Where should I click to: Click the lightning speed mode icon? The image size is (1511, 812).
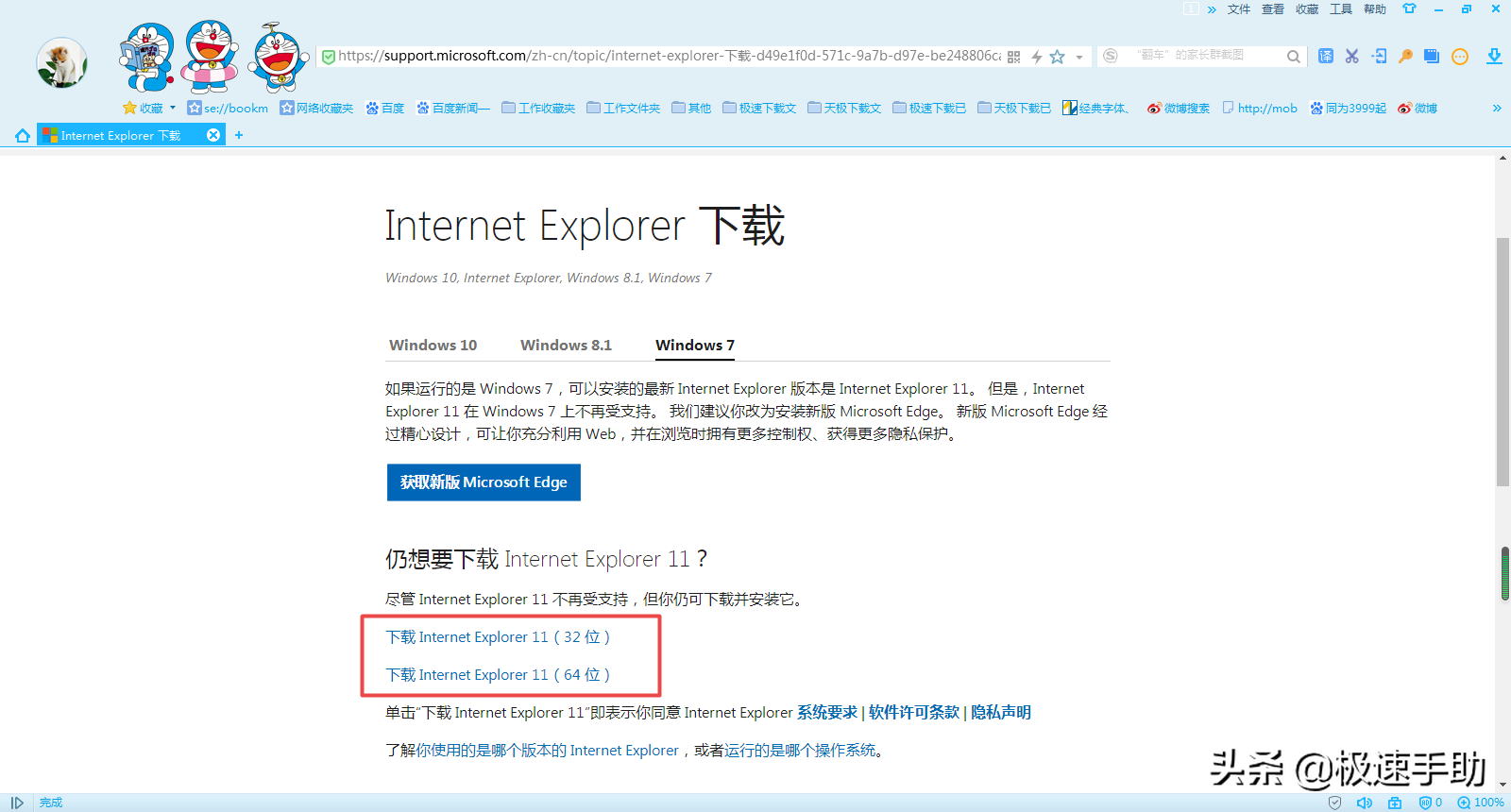1037,57
